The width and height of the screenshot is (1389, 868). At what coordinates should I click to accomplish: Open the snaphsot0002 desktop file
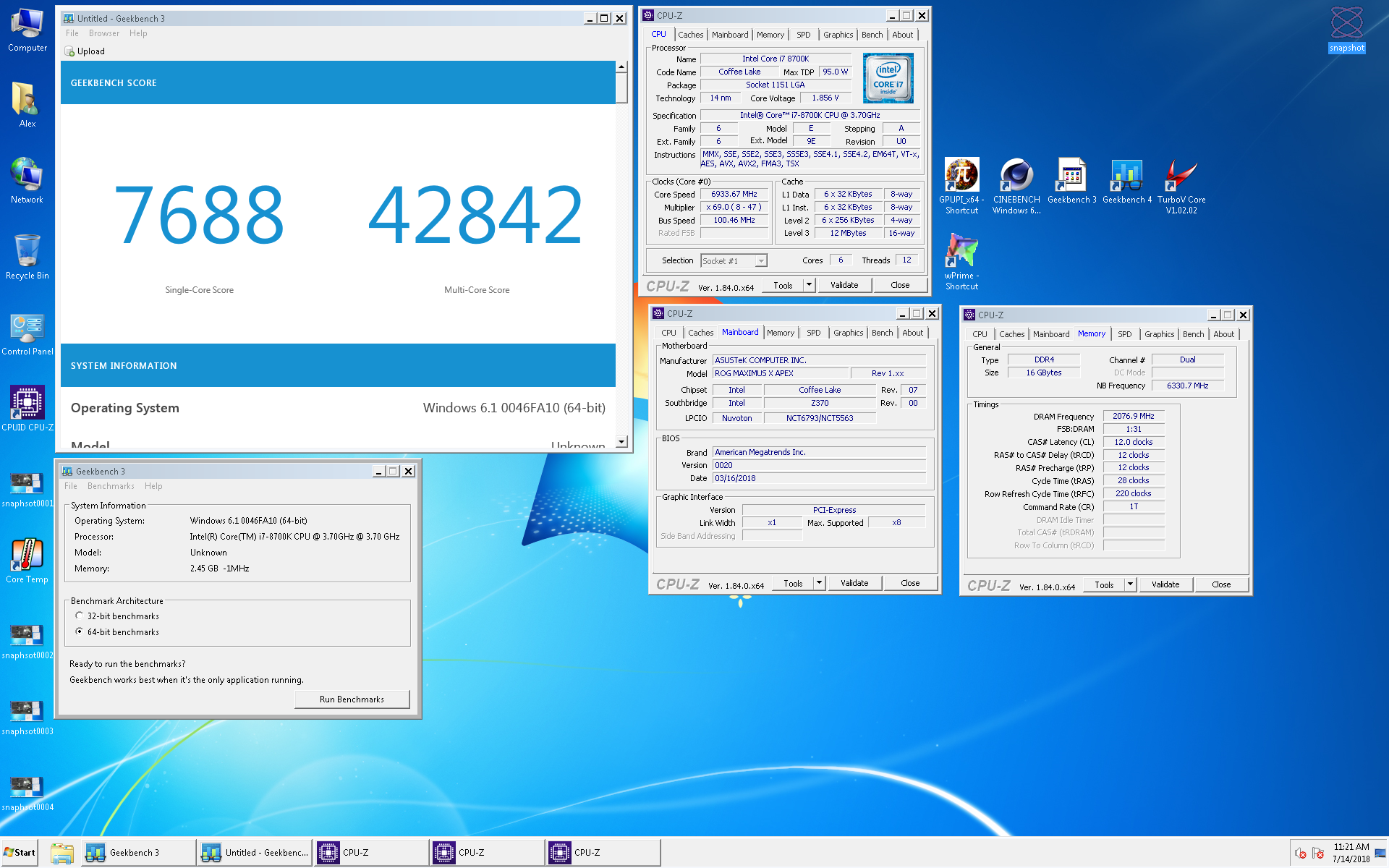pos(27,641)
